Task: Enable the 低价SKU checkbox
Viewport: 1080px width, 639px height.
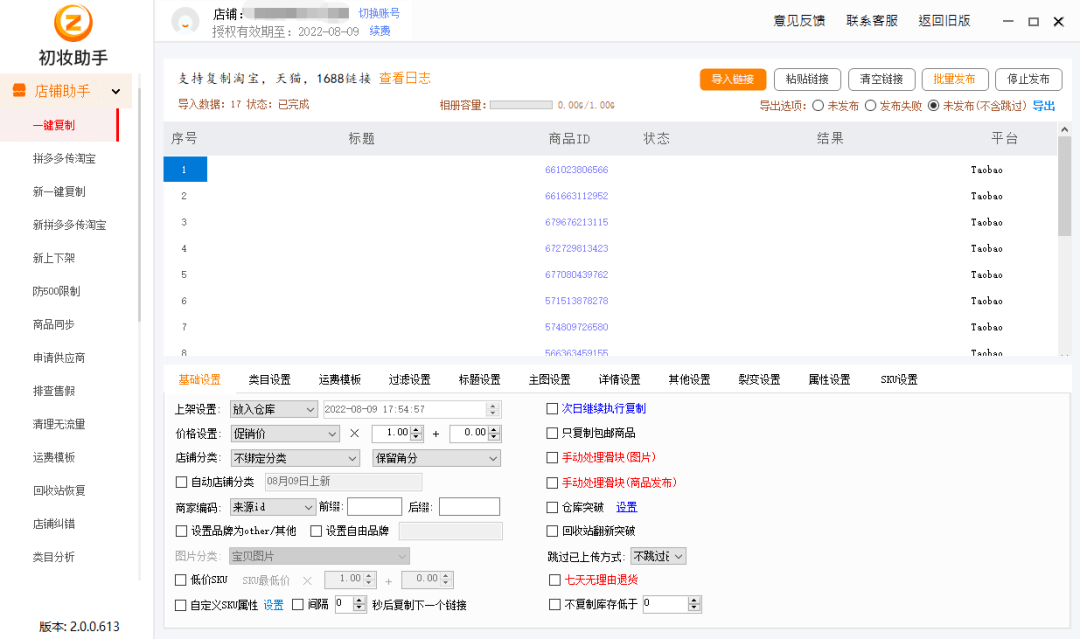Action: click(180, 580)
